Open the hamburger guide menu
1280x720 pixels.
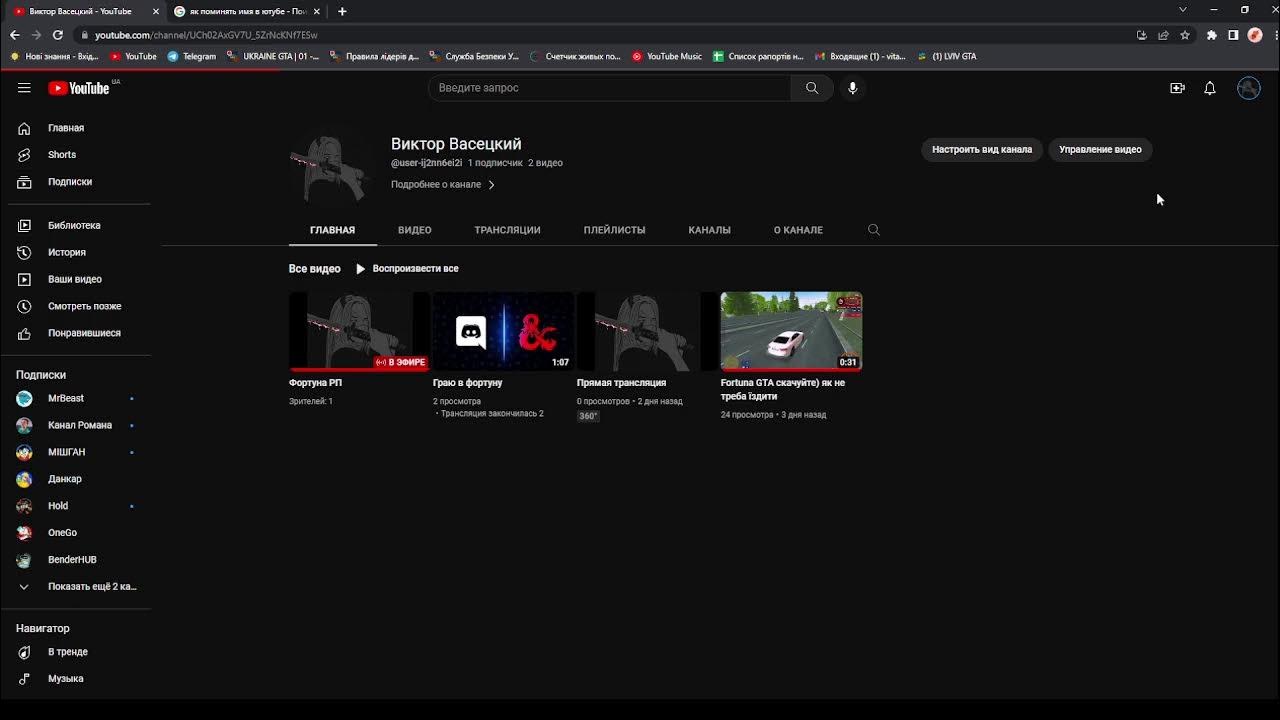click(x=24, y=88)
